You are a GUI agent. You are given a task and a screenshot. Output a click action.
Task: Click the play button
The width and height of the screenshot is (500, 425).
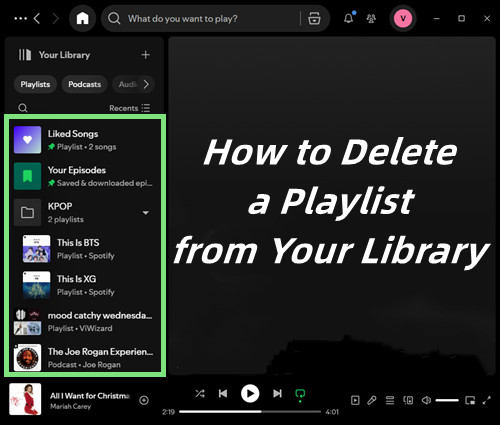coord(250,394)
